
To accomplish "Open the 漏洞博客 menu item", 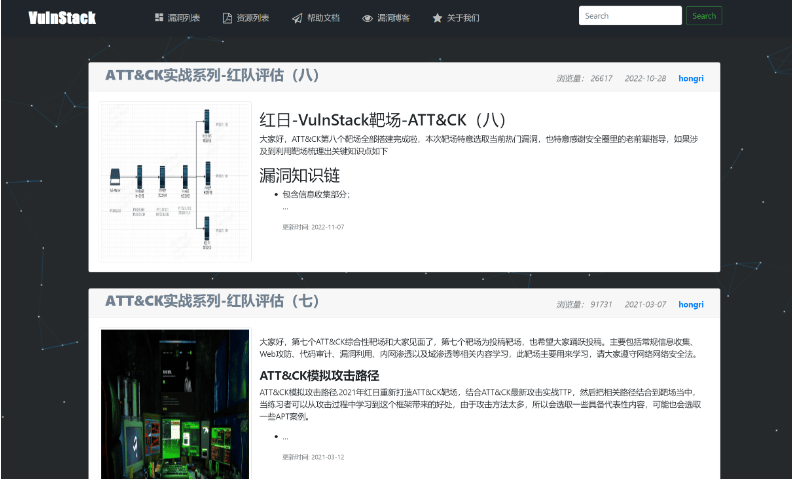I will click(x=393, y=18).
